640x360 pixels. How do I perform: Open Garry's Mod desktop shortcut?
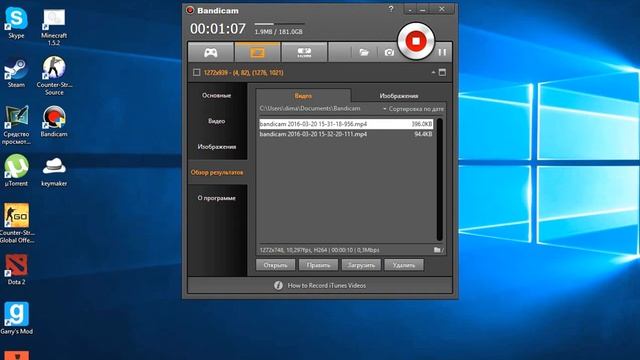[16, 318]
